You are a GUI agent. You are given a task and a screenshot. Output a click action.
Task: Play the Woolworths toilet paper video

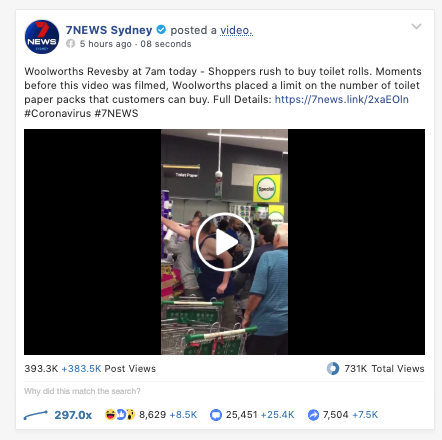[x=225, y=242]
